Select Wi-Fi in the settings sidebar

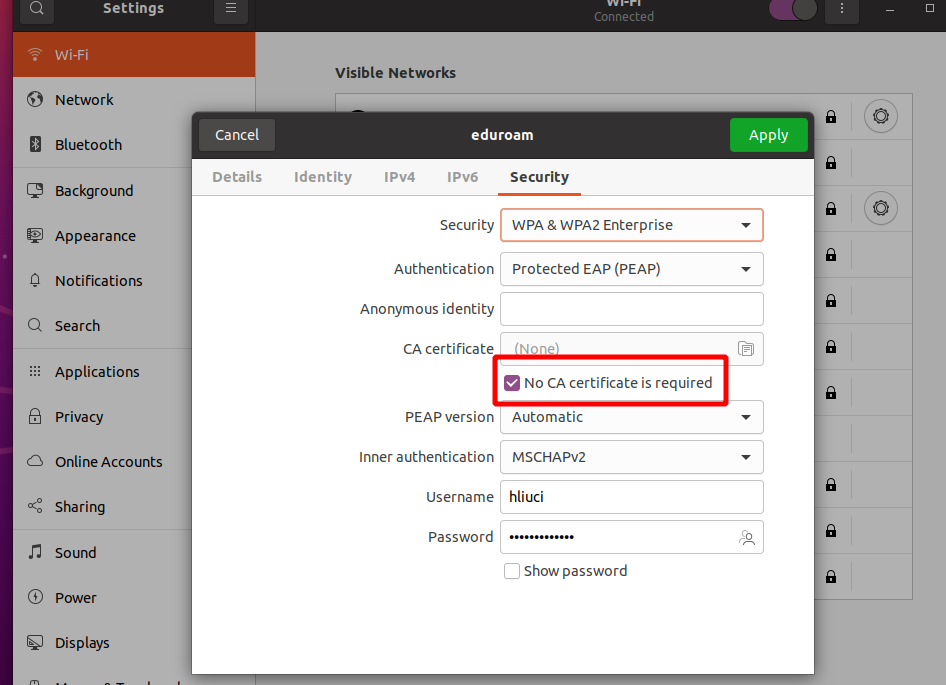pyautogui.click(x=134, y=54)
